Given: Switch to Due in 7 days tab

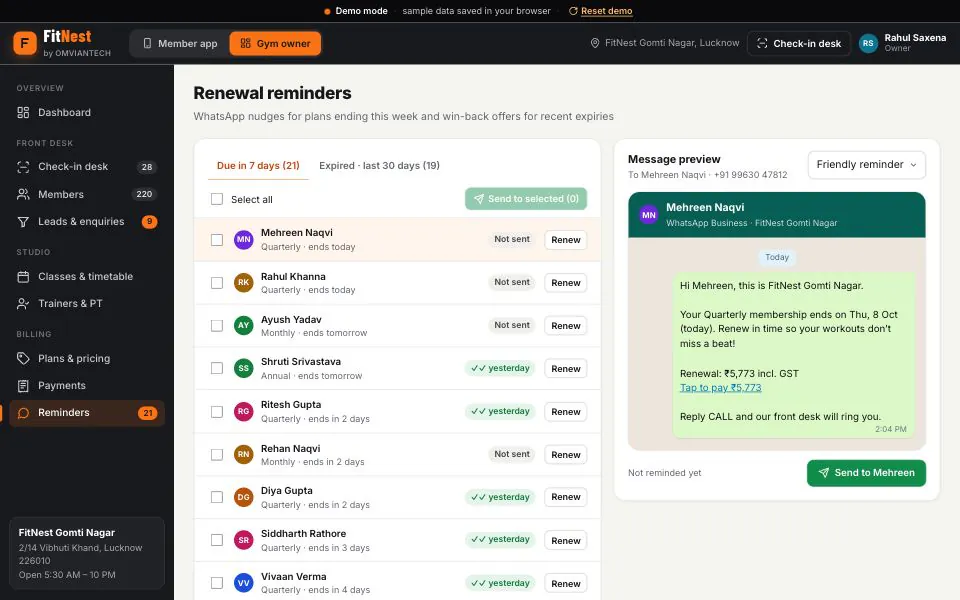Looking at the screenshot, I should pyautogui.click(x=258, y=166).
